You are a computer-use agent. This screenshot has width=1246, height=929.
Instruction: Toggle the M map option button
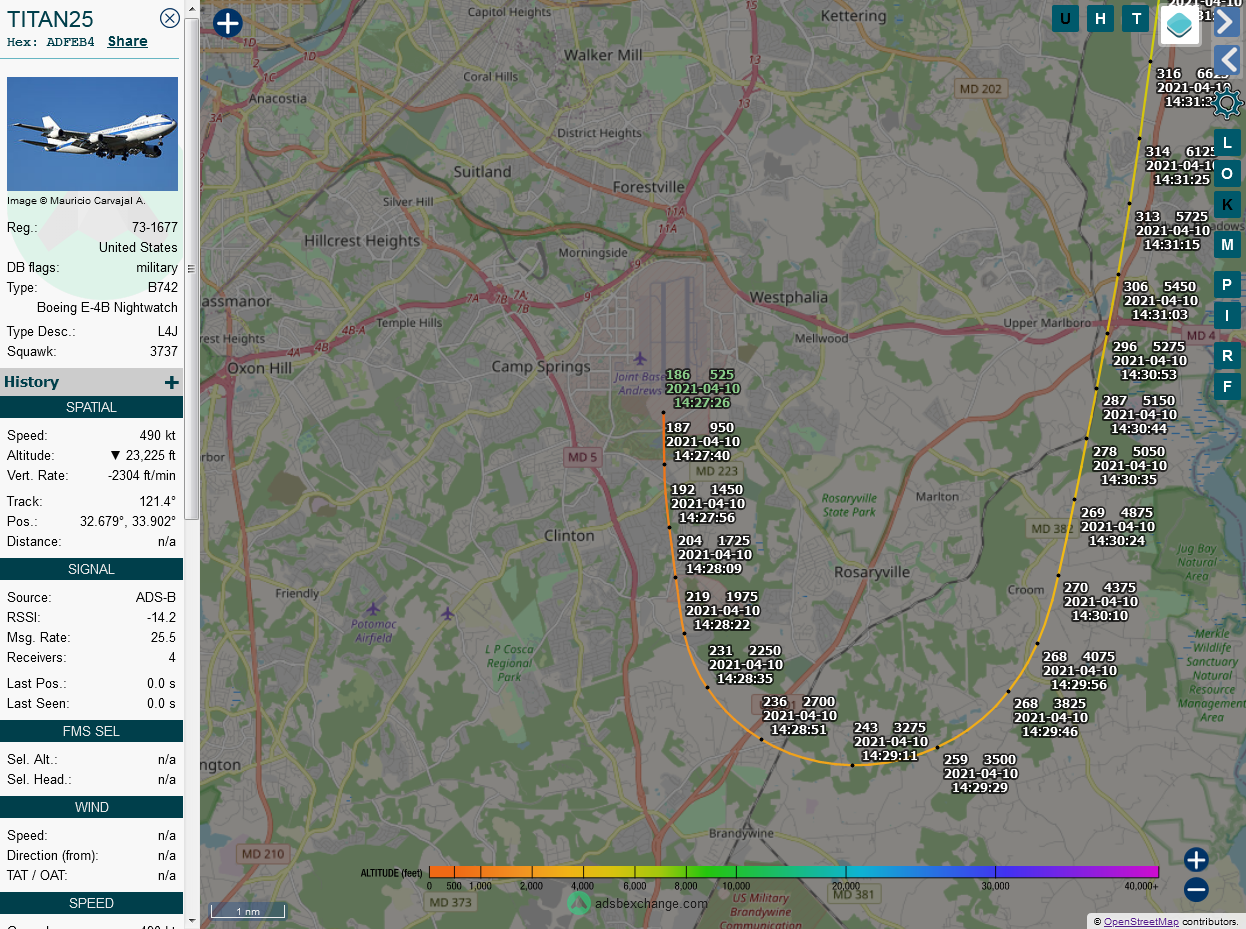pyautogui.click(x=1227, y=245)
